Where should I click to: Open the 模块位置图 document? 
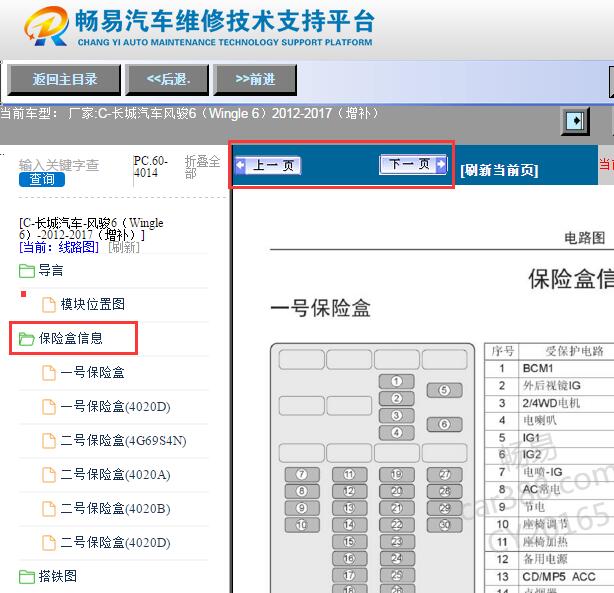[92, 304]
